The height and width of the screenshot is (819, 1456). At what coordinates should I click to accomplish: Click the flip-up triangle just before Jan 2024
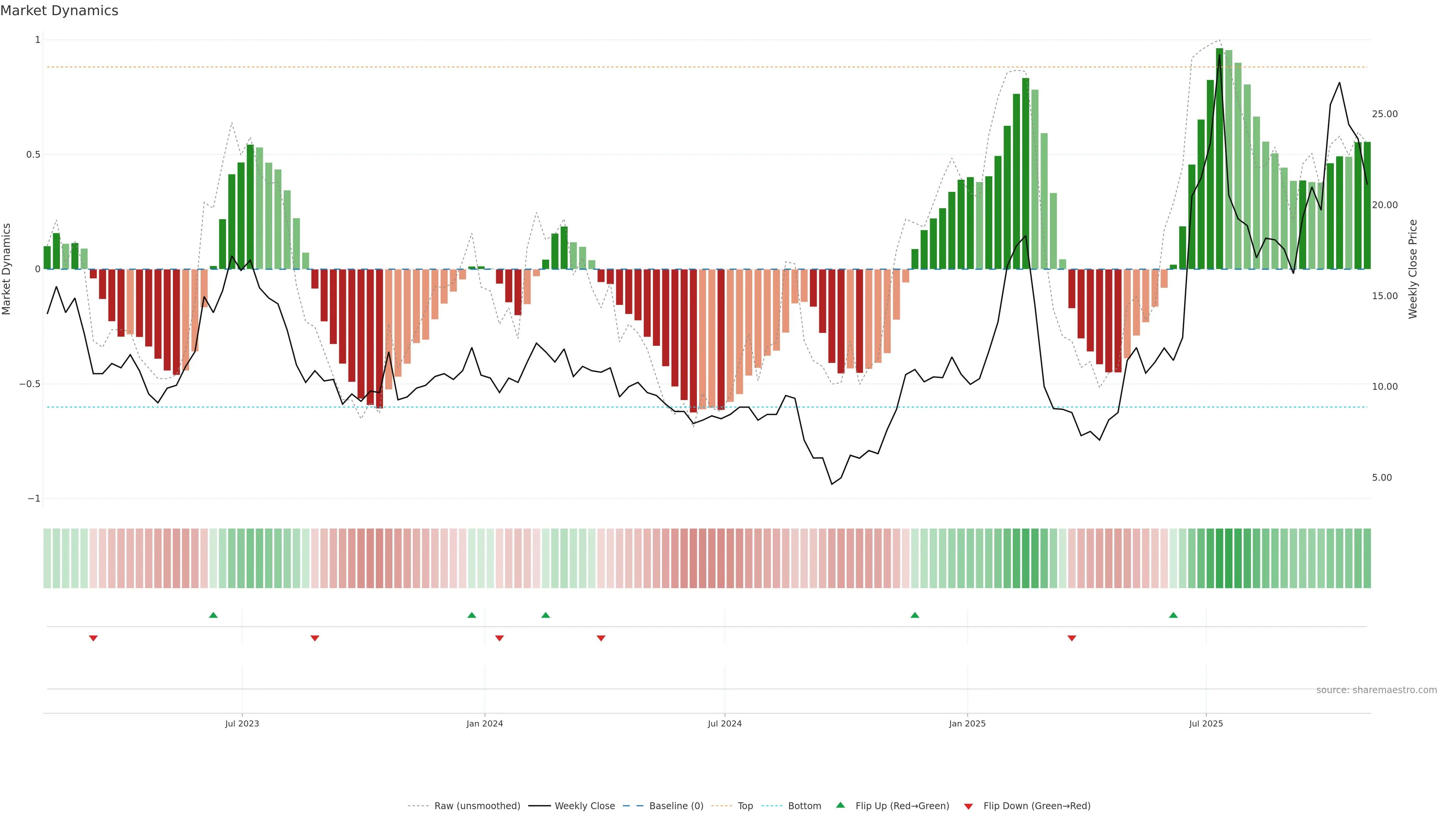pyautogui.click(x=471, y=615)
